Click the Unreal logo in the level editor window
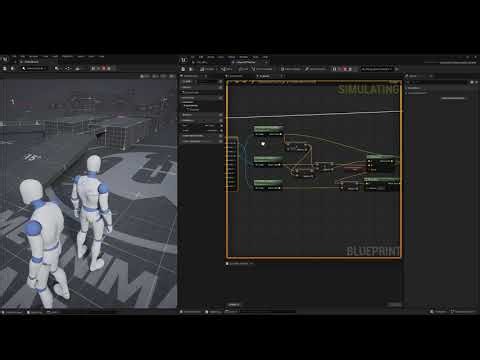 (x=5, y=59)
